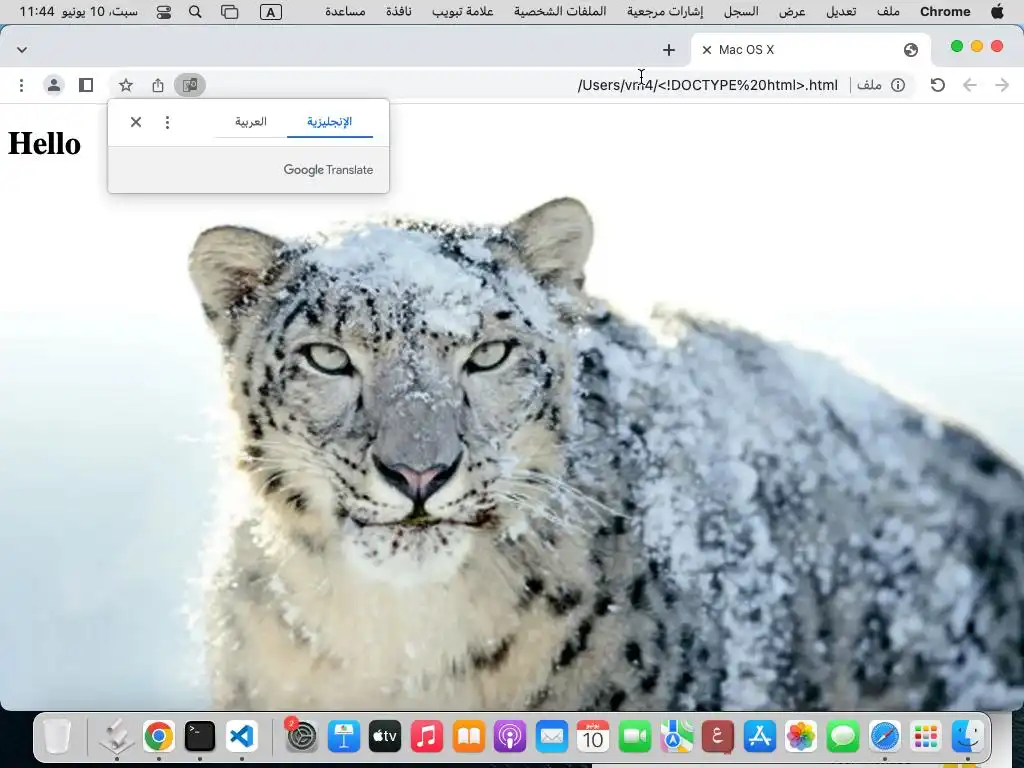
Task: Close the Mac OS X tab
Action: coord(707,50)
